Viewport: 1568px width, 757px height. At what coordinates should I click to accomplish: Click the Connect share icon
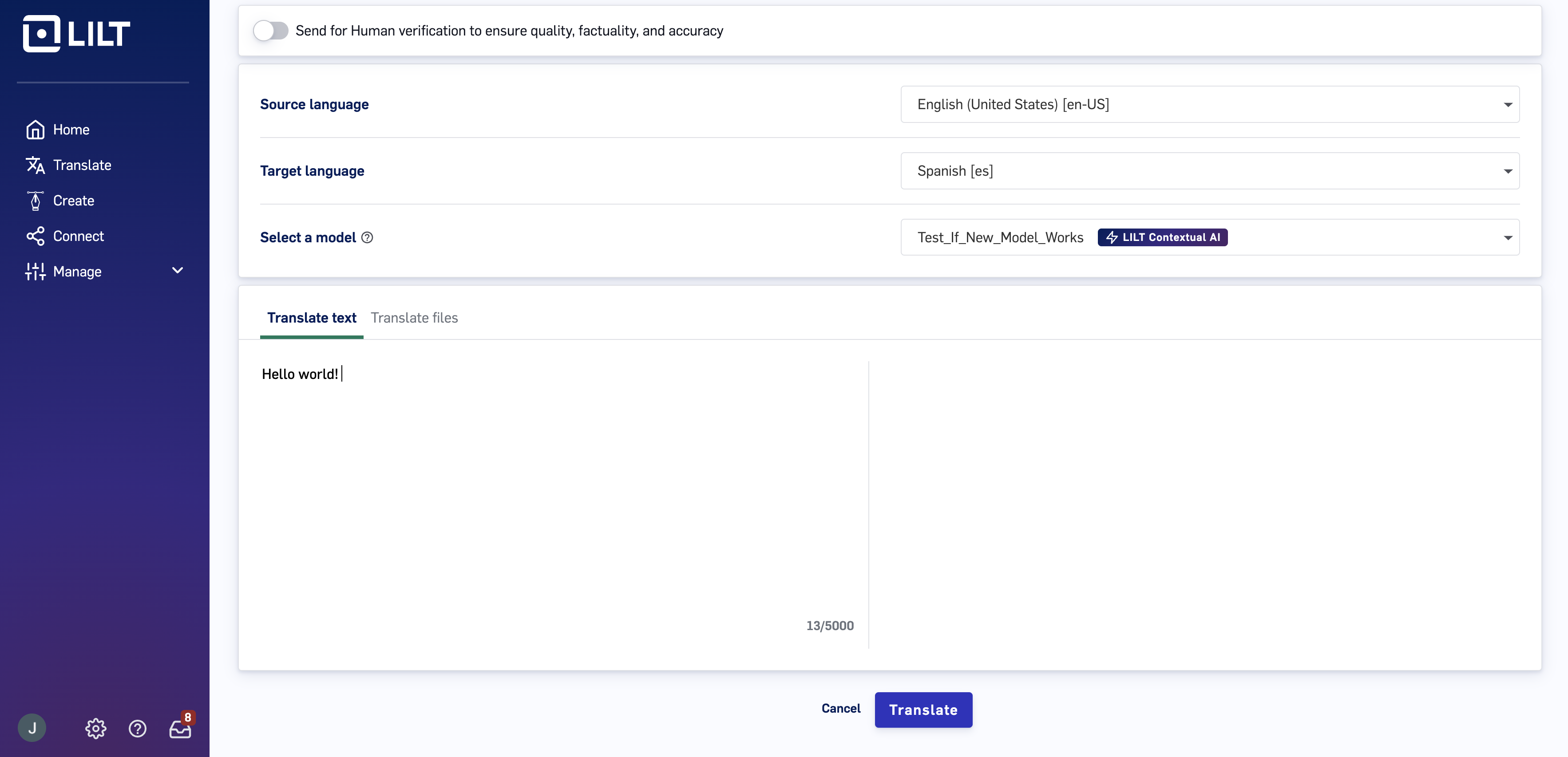click(x=36, y=236)
